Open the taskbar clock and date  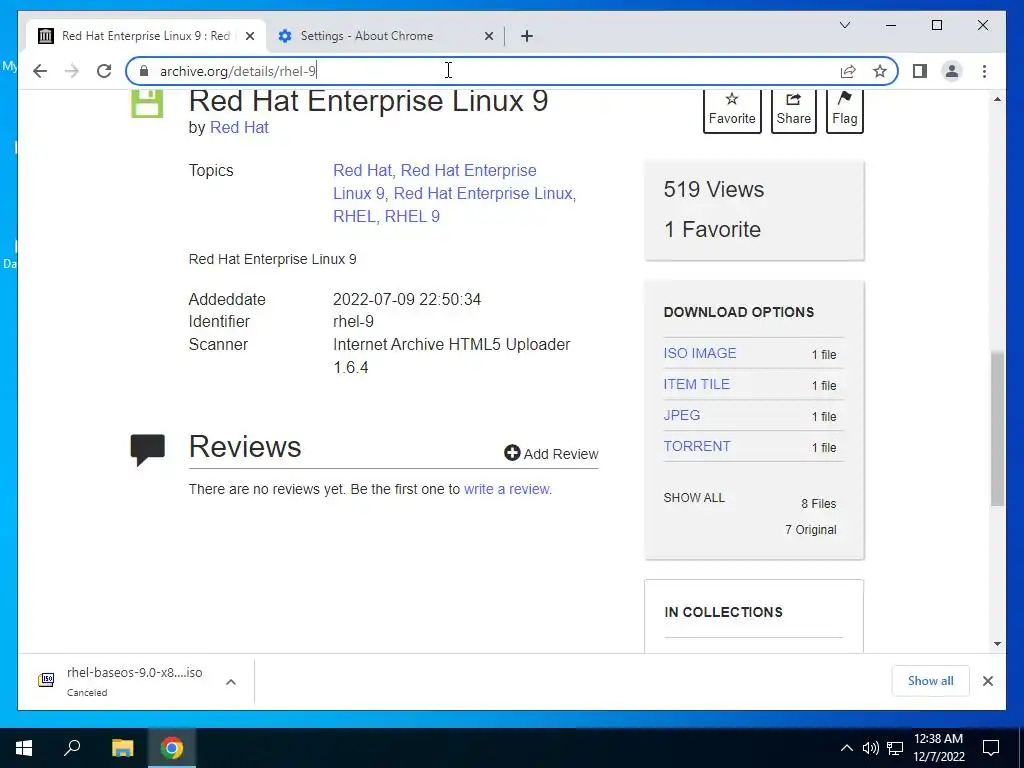coord(938,748)
